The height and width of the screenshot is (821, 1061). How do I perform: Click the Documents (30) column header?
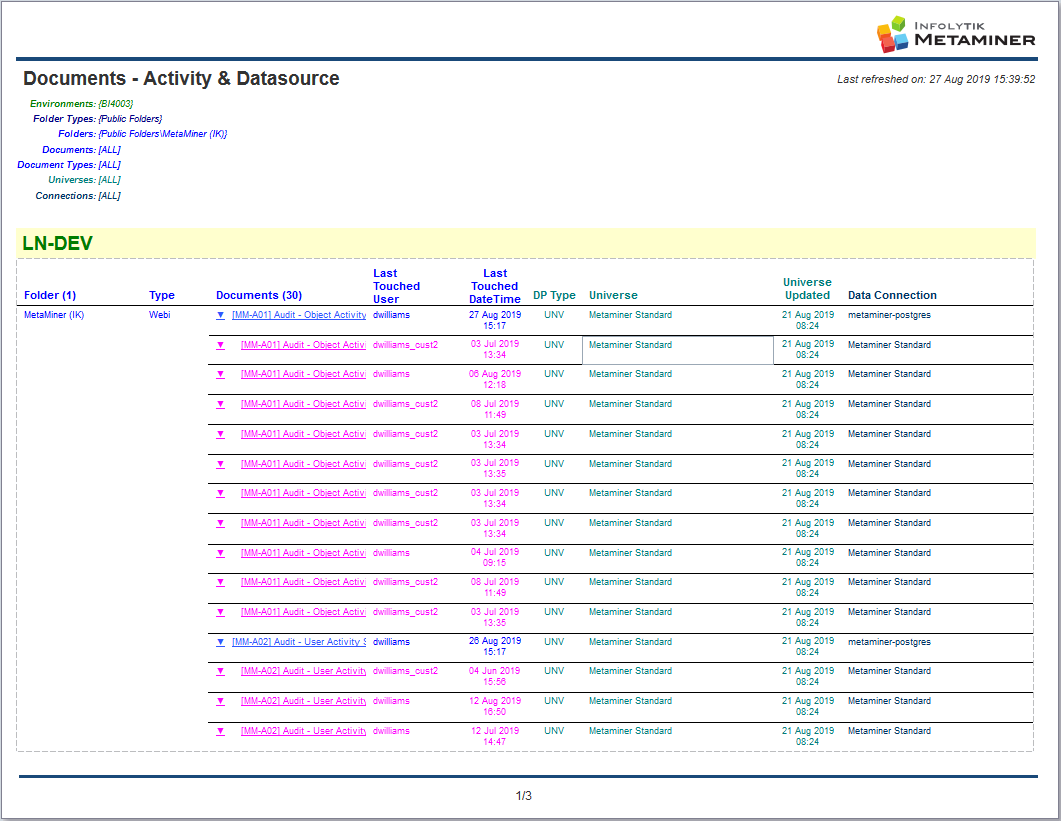[259, 295]
